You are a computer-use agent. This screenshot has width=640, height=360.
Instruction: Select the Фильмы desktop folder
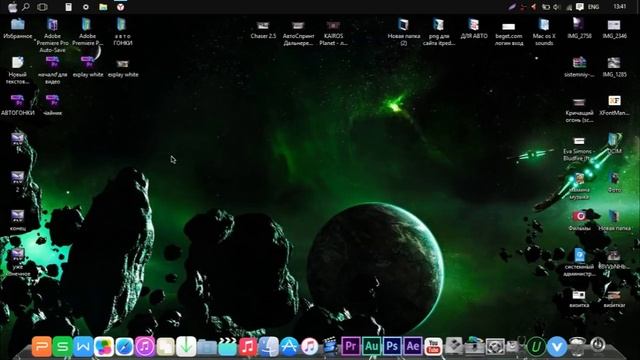tap(579, 221)
